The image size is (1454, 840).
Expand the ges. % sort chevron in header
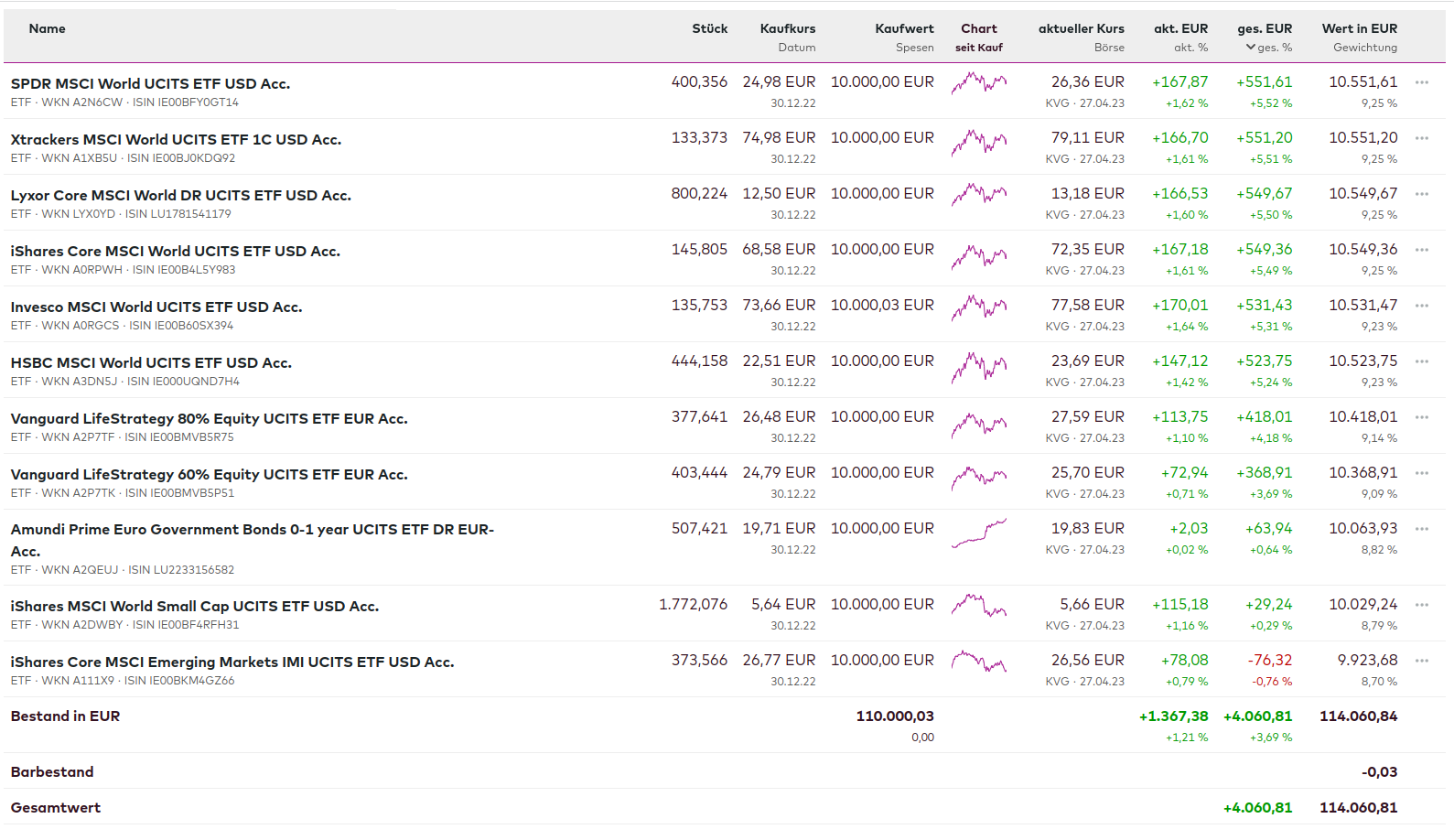(x=1251, y=48)
